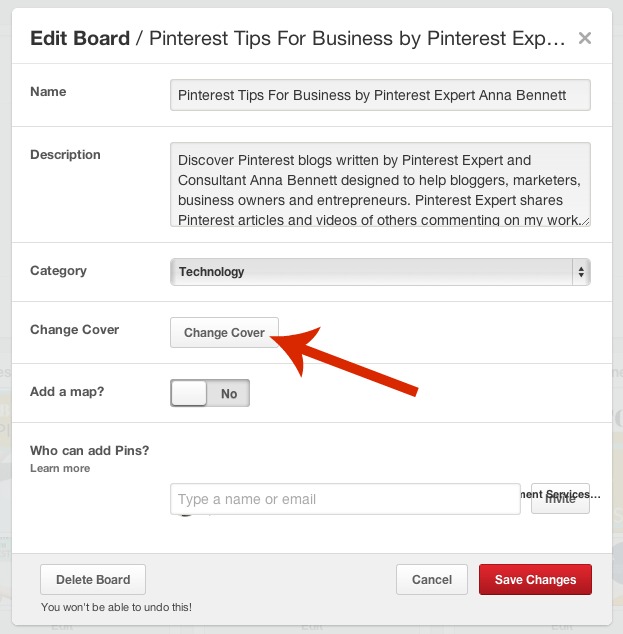Click into the board Name field

click(380, 95)
